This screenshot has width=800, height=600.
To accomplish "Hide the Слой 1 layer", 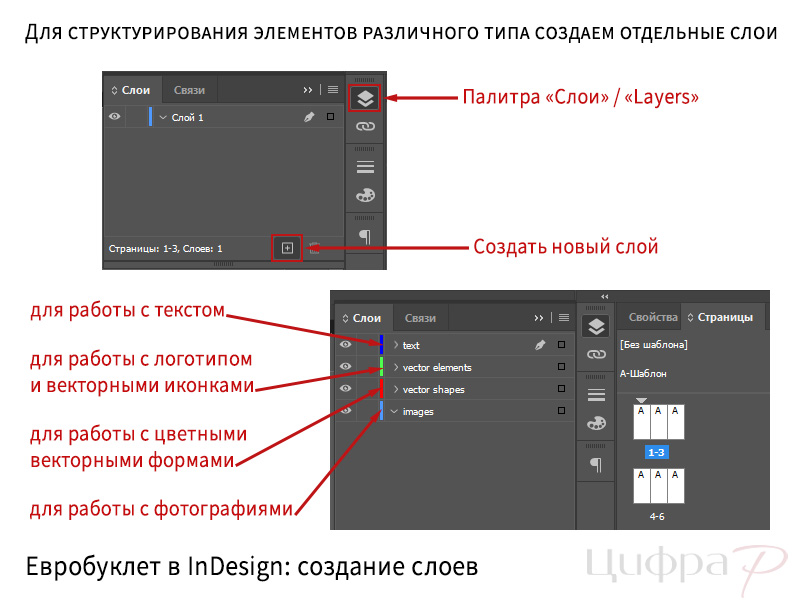I will pyautogui.click(x=114, y=116).
